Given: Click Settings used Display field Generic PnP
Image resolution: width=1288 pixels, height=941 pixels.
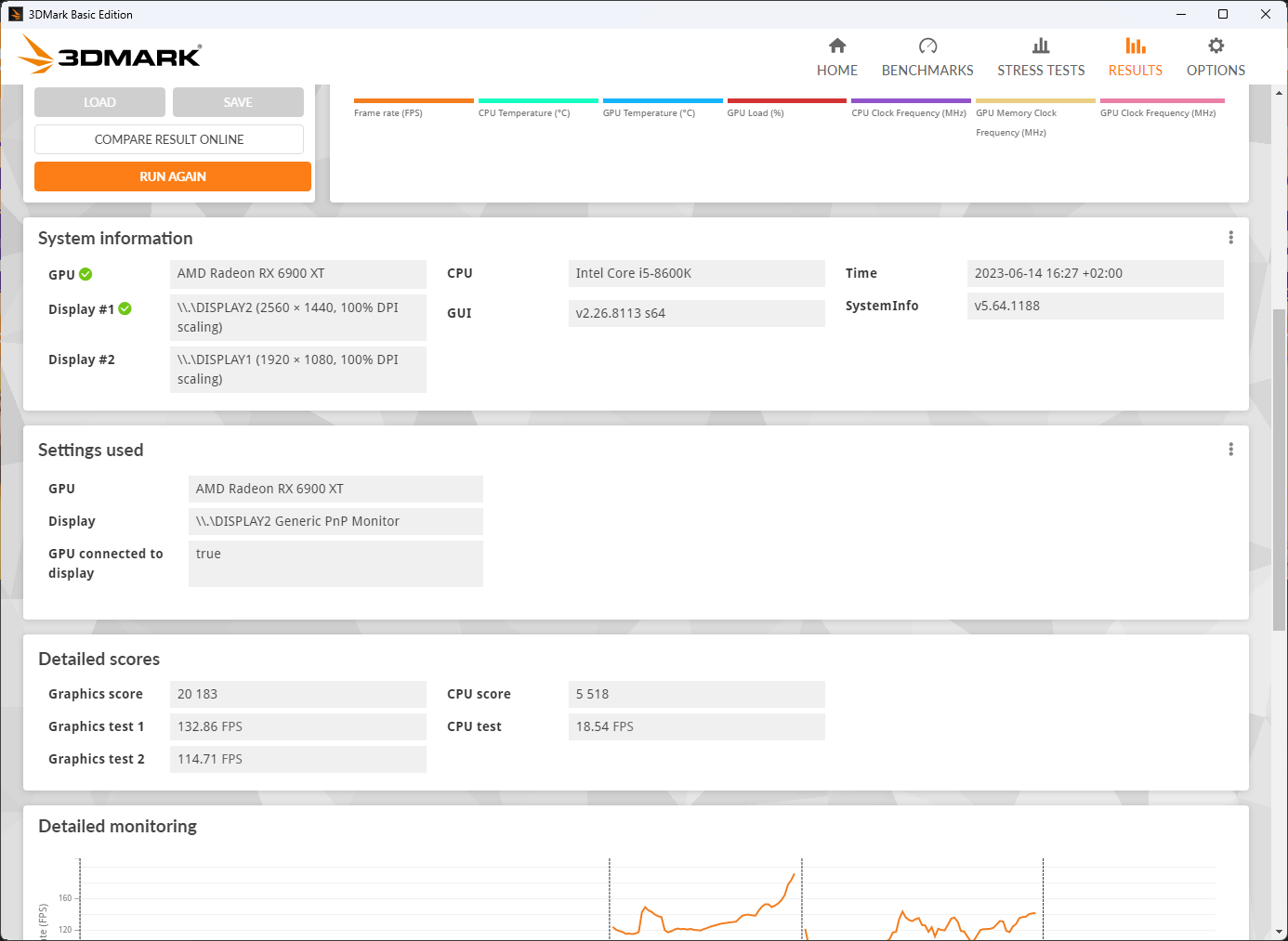Looking at the screenshot, I should tap(335, 521).
